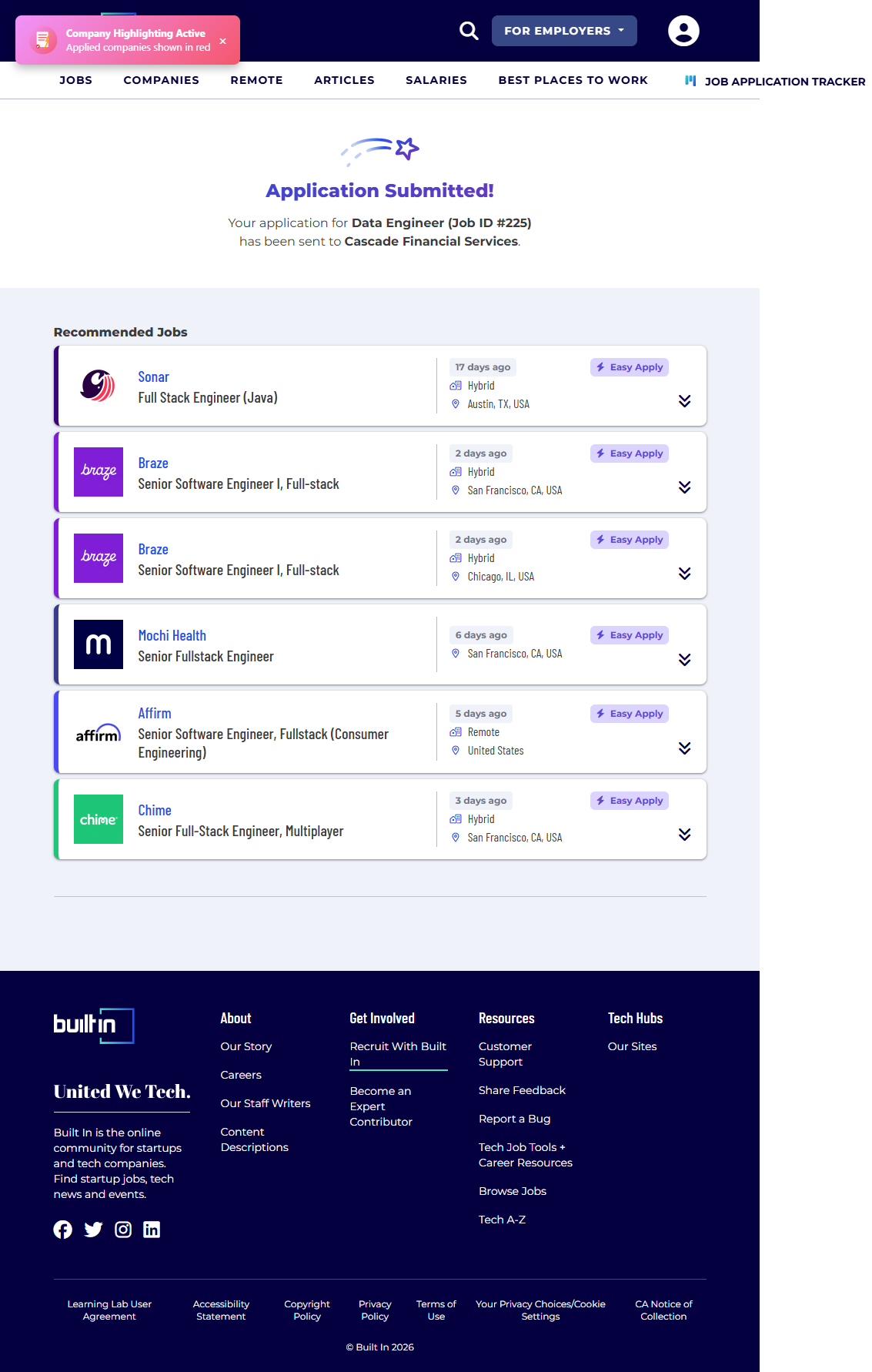Open the Companies navigation tab
This screenshot has width=872, height=1372.
pos(161,80)
